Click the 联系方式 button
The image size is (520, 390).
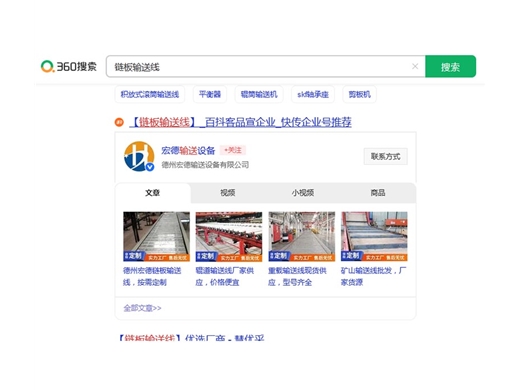tap(386, 156)
